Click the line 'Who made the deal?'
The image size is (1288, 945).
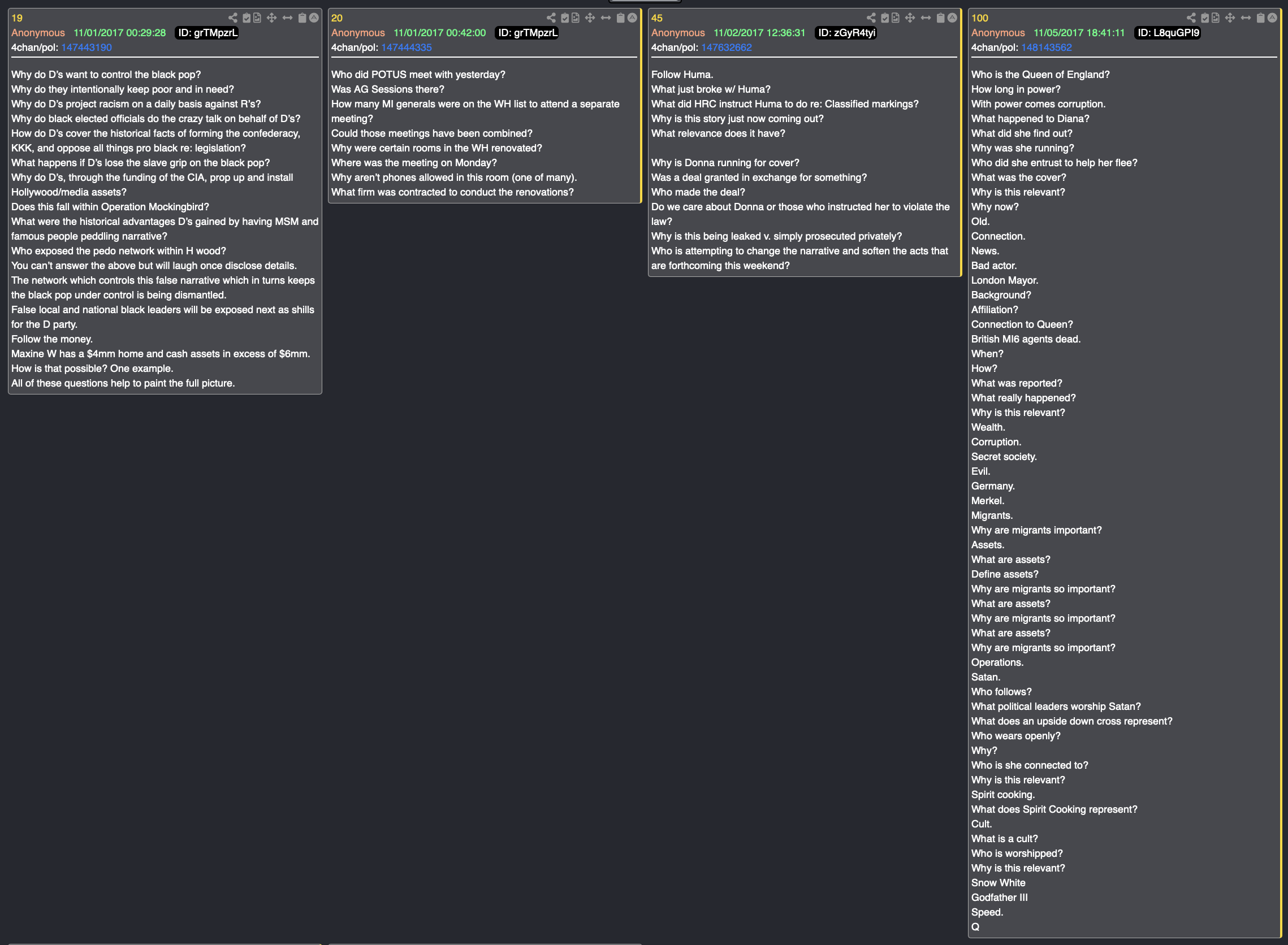[698, 192]
